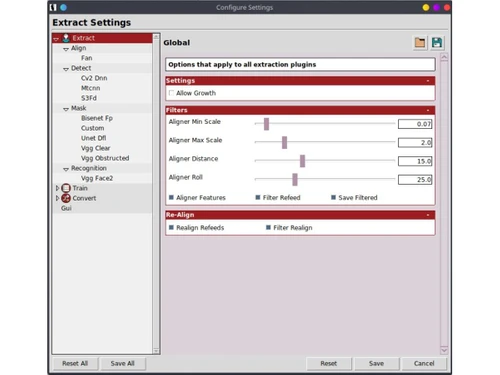Select the Gui settings entry
This screenshot has height=375, width=500.
[x=66, y=208]
